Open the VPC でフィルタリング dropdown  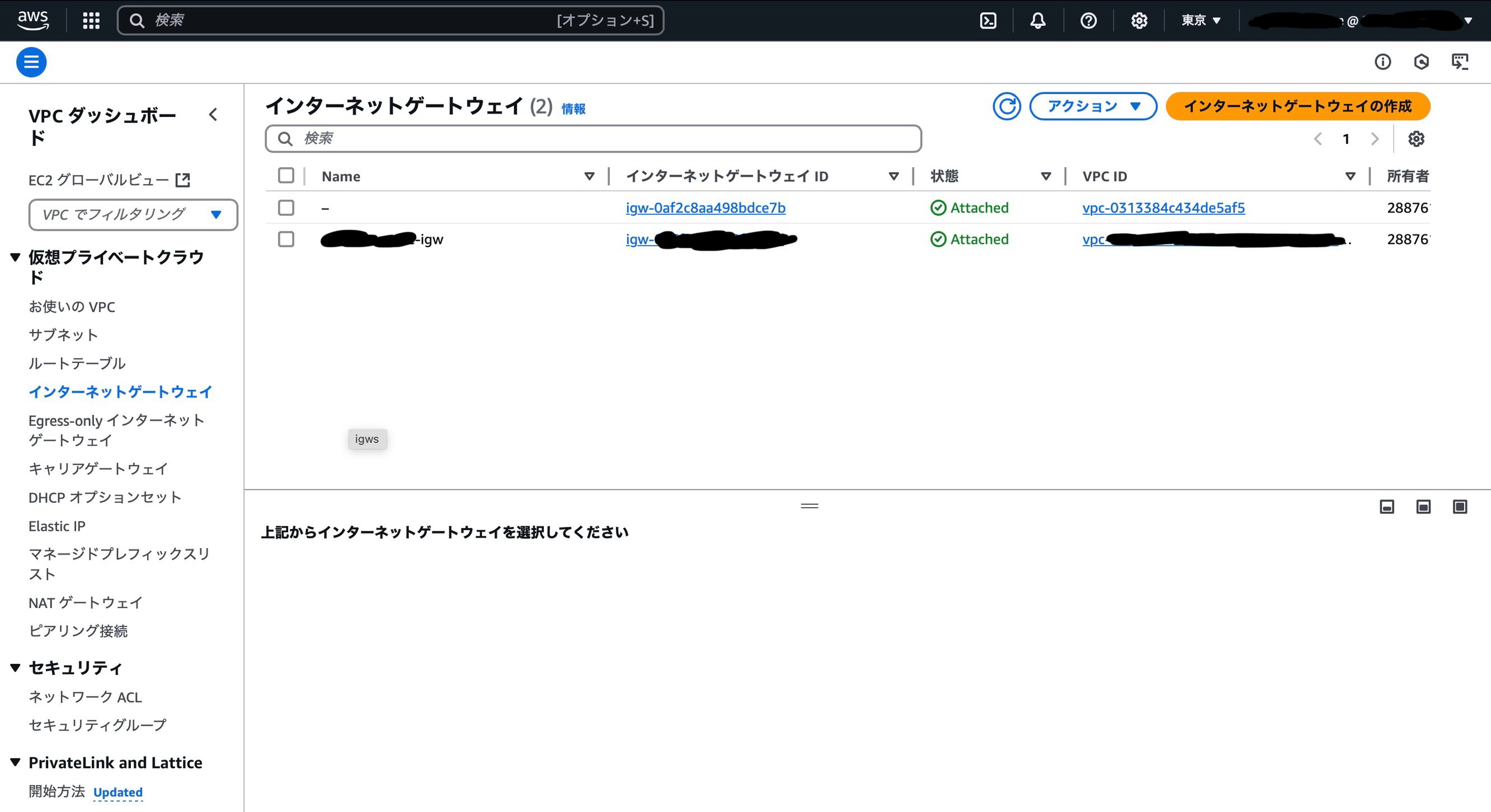pos(133,215)
